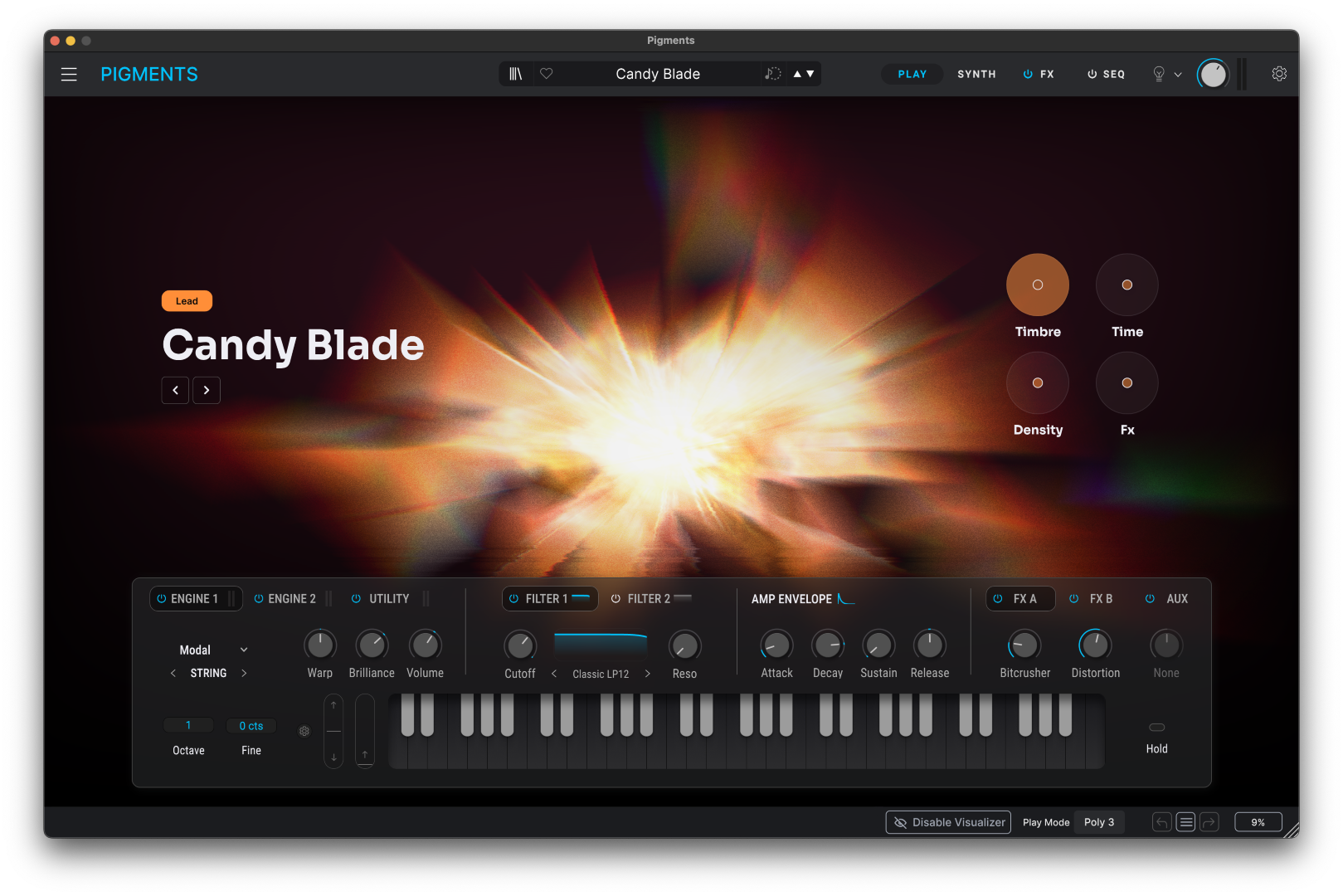Open the lightbulb tips panel
The image size is (1343, 896).
tap(1159, 74)
